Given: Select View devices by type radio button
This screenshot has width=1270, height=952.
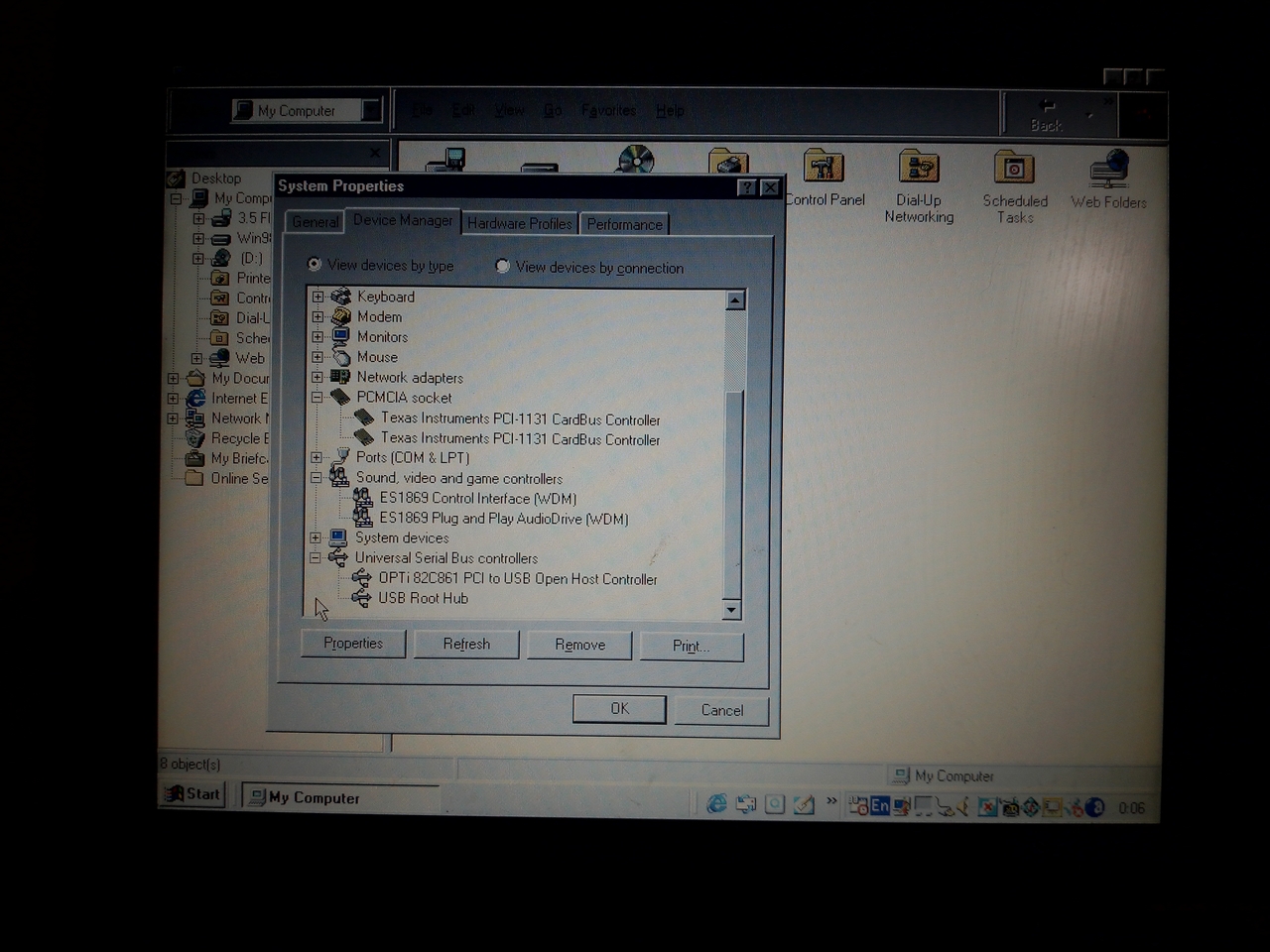Looking at the screenshot, I should (x=314, y=264).
